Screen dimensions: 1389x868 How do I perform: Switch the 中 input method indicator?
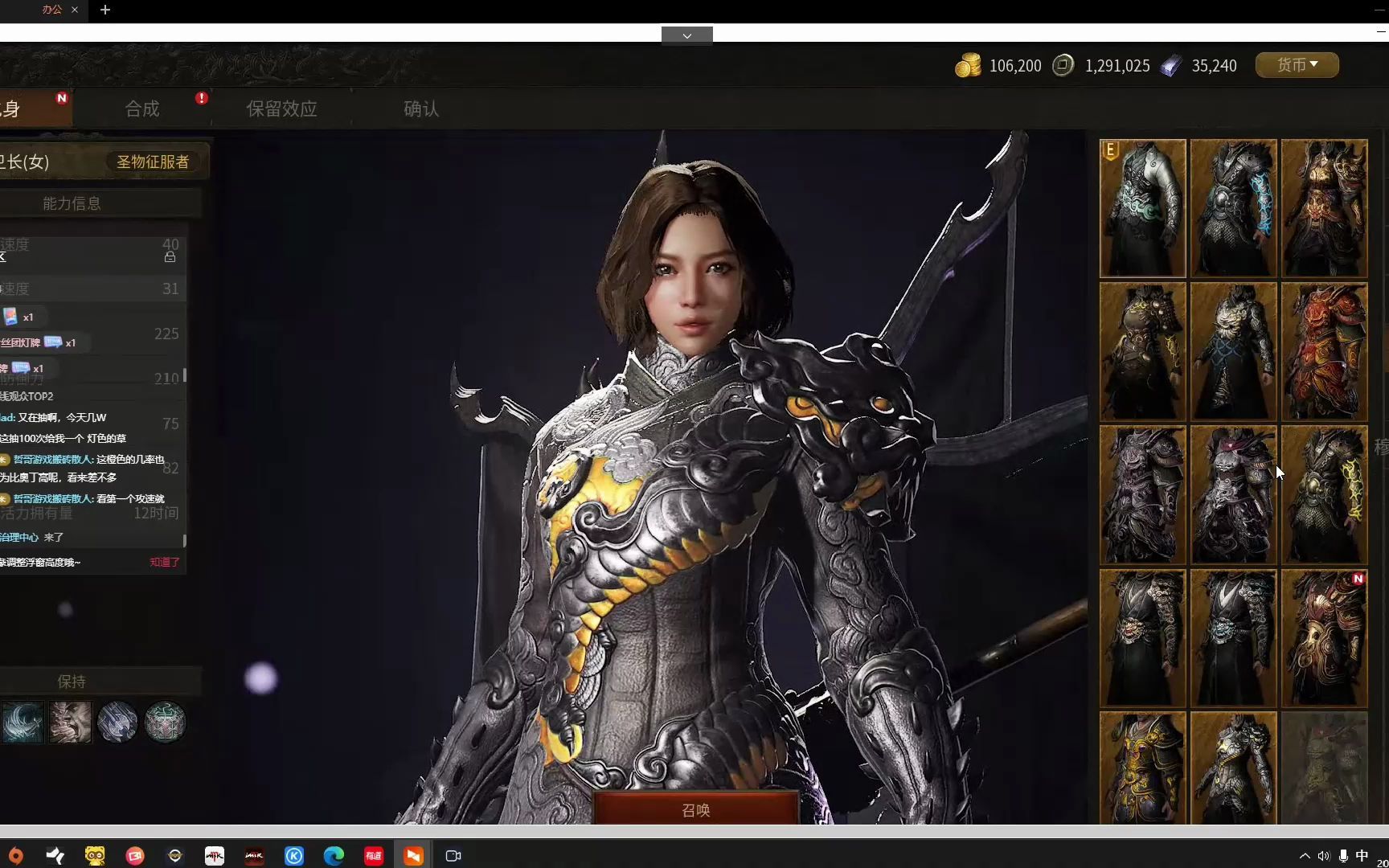click(x=1362, y=856)
